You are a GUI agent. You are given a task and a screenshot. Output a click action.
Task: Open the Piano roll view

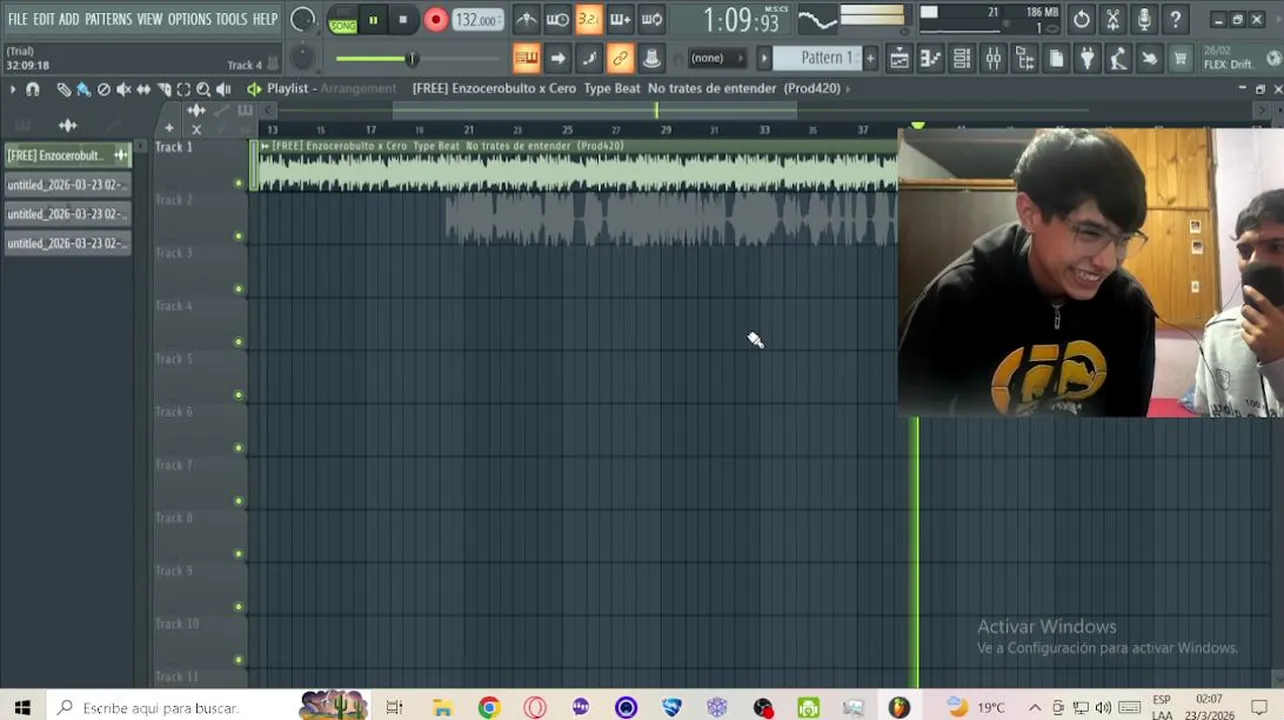click(x=930, y=59)
